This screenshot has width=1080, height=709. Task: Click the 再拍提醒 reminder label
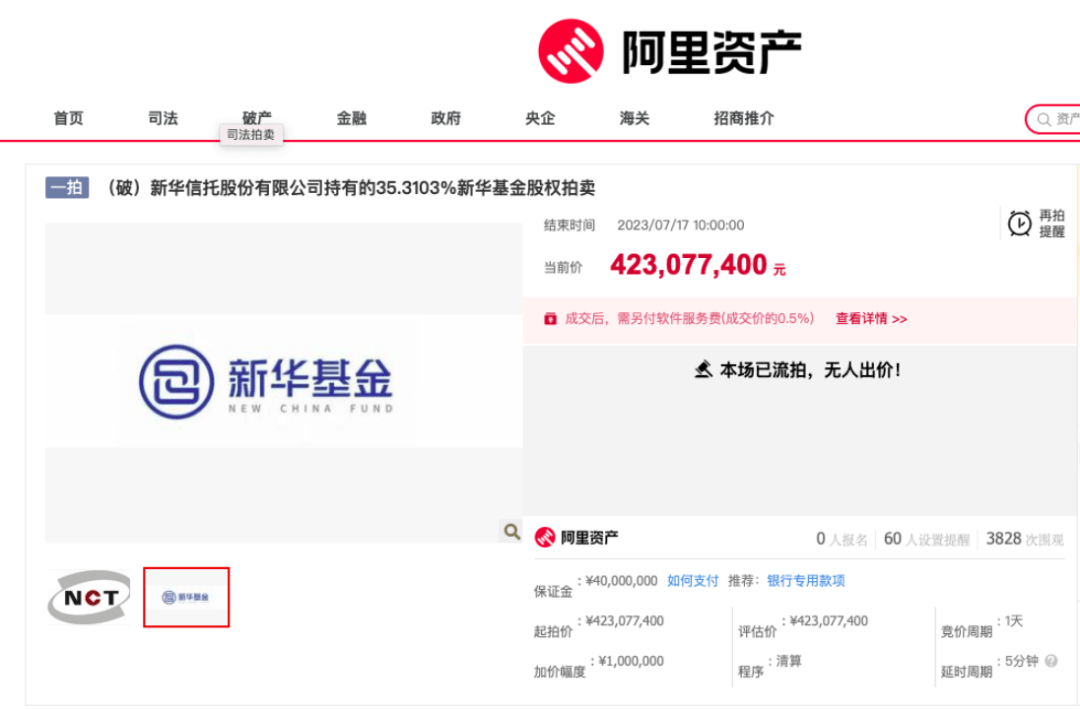(1052, 223)
